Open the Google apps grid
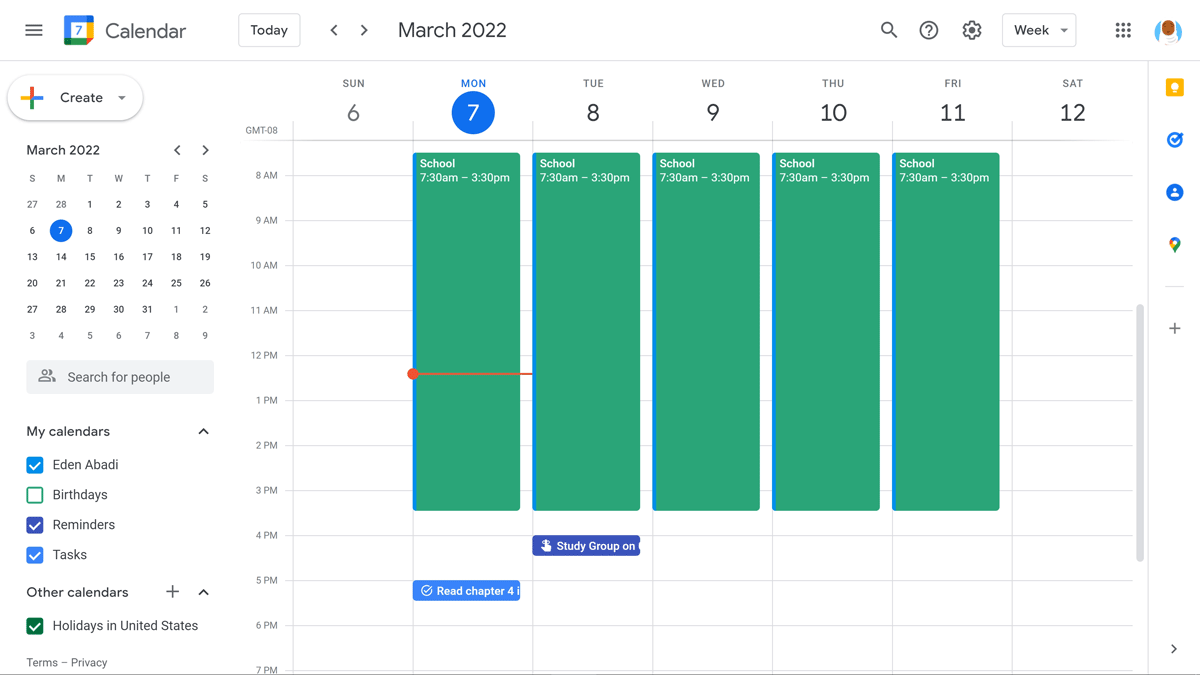 1122,30
